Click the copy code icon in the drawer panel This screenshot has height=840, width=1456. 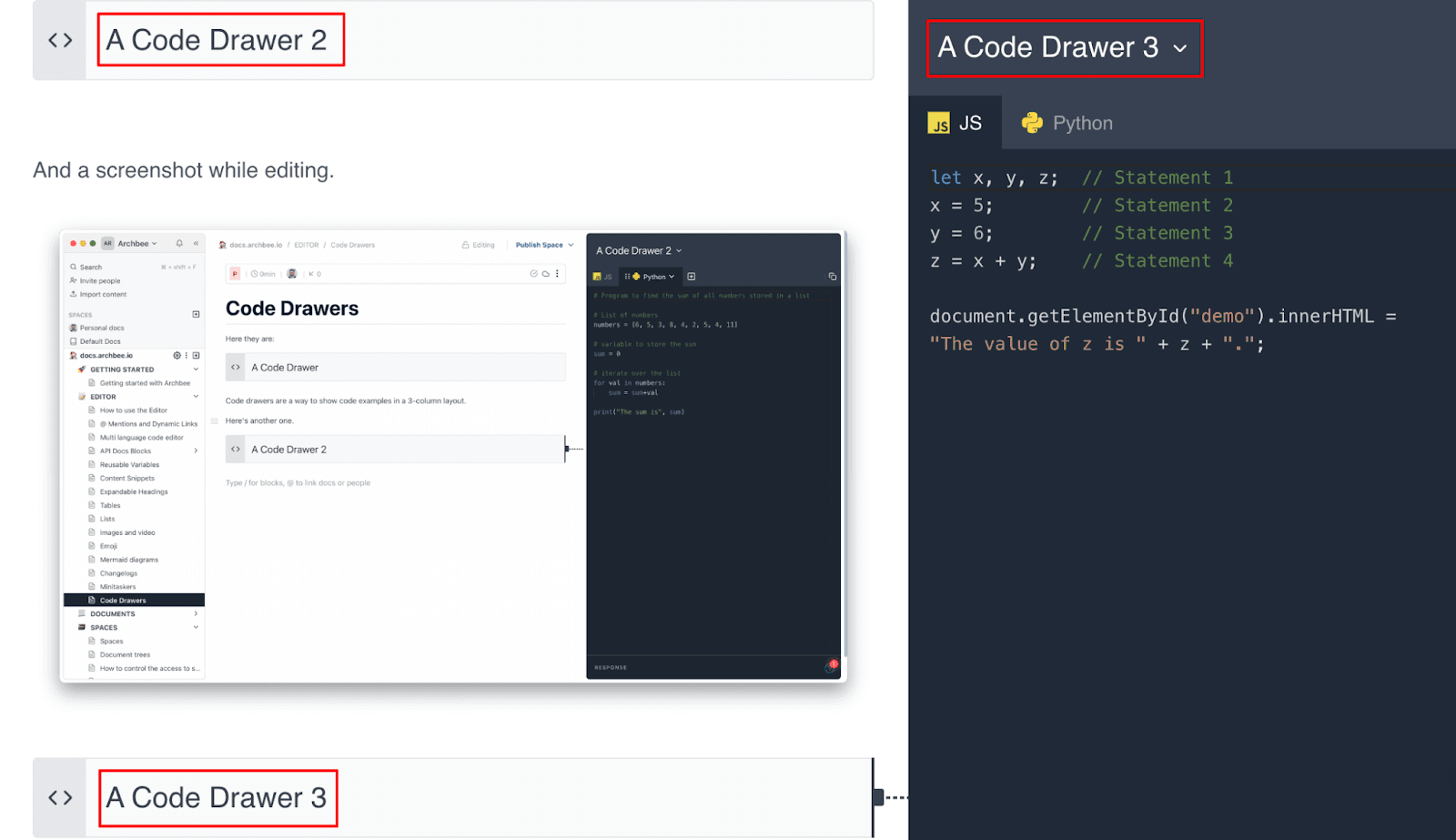pos(833,277)
